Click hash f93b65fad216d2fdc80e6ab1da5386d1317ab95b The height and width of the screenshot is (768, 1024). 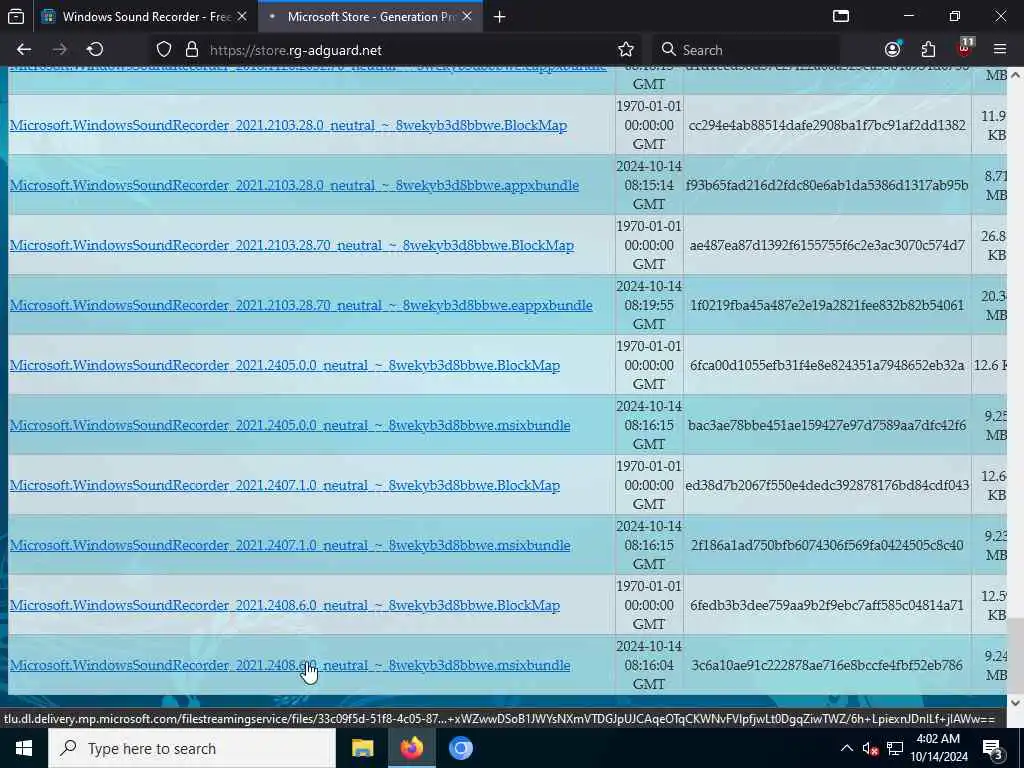pos(827,185)
